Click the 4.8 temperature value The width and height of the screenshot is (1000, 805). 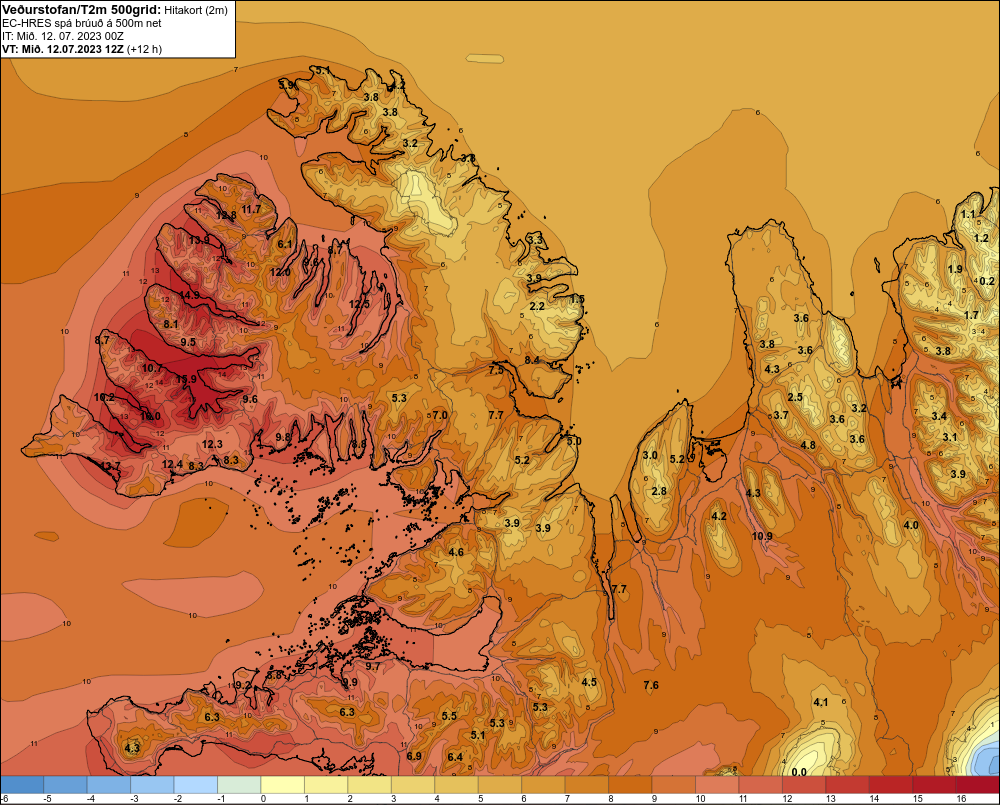pos(808,445)
